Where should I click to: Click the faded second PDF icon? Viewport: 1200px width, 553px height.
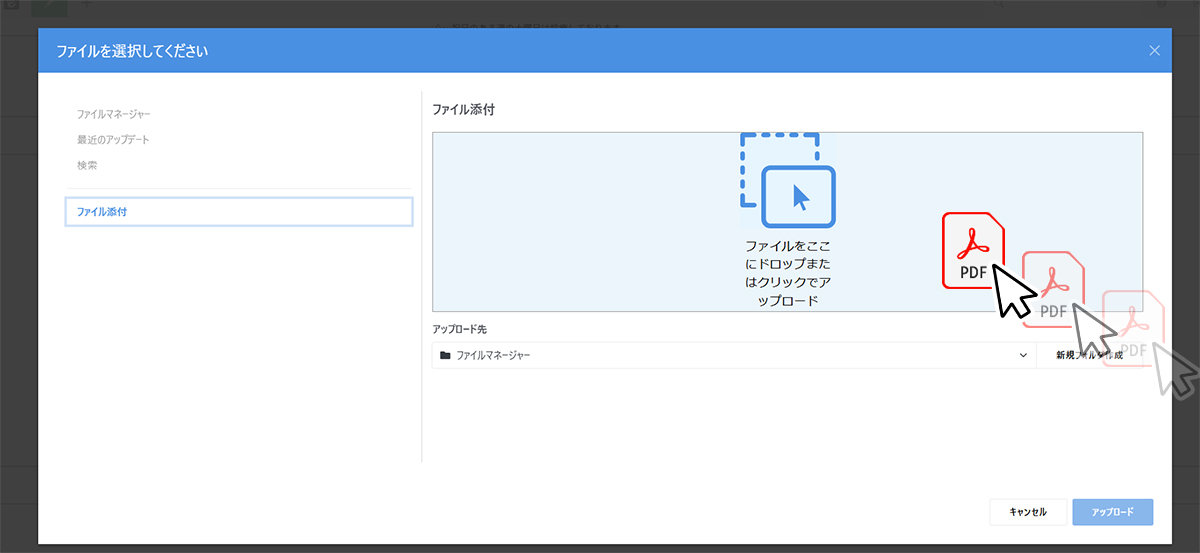coord(1053,287)
